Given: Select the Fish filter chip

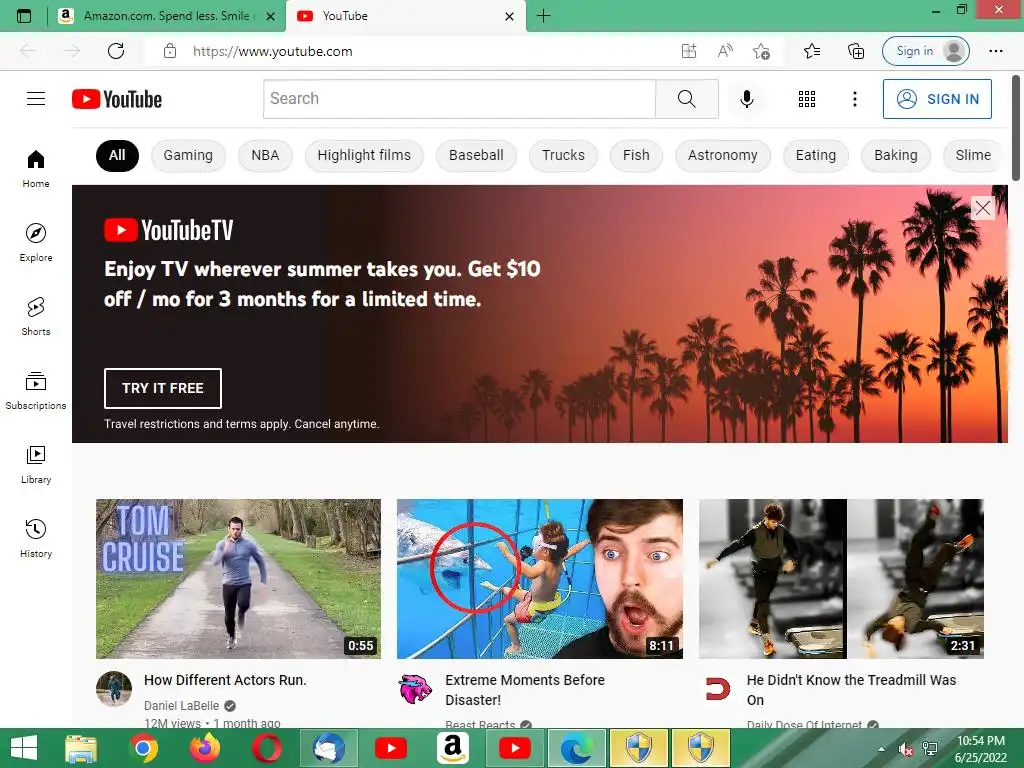Looking at the screenshot, I should pyautogui.click(x=636, y=155).
